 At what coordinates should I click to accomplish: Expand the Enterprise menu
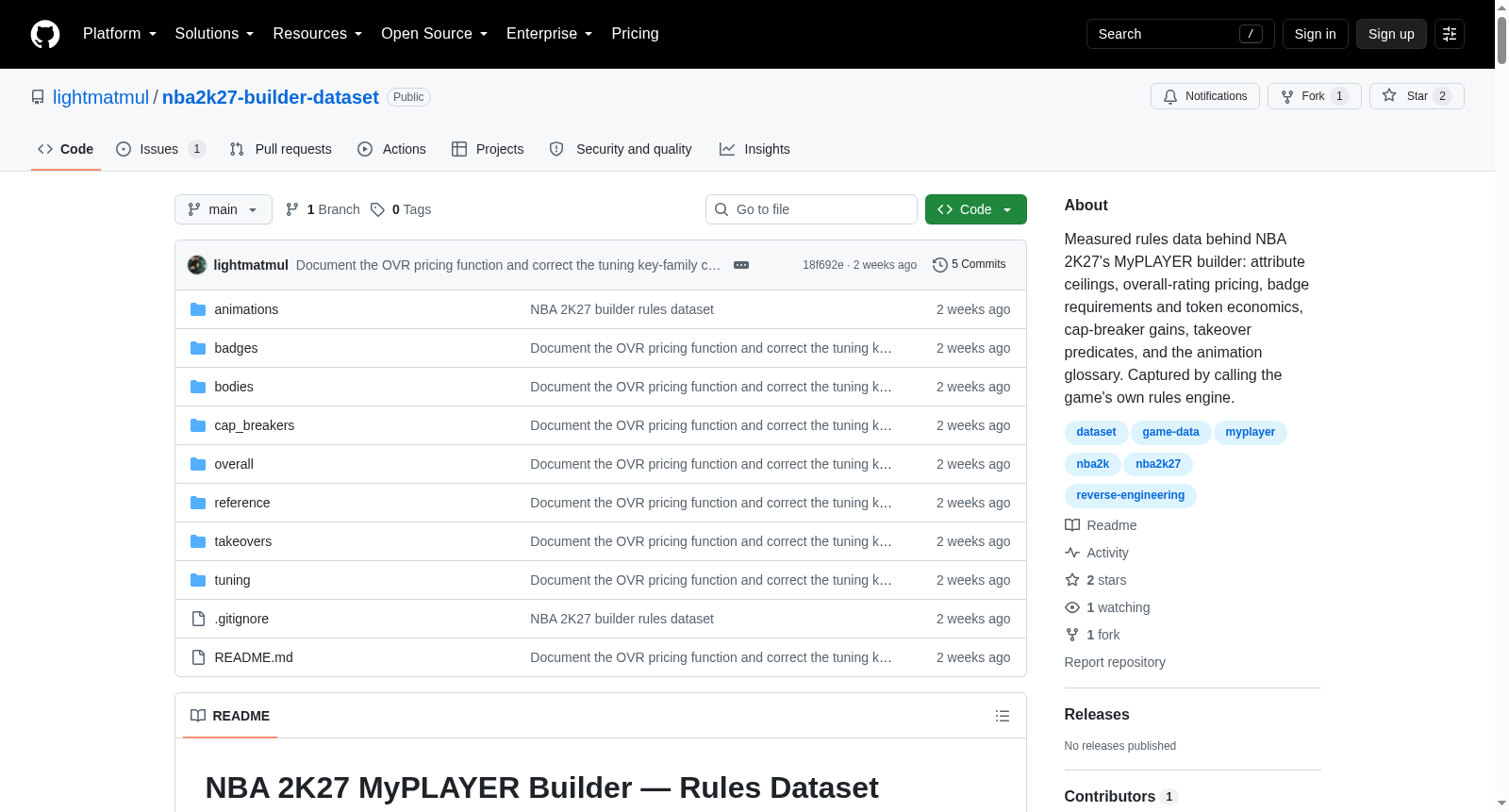click(x=550, y=34)
